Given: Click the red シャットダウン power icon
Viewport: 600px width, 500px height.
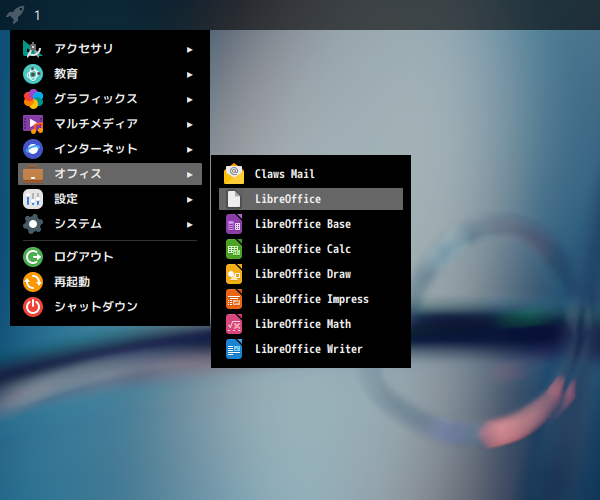Looking at the screenshot, I should [x=33, y=307].
